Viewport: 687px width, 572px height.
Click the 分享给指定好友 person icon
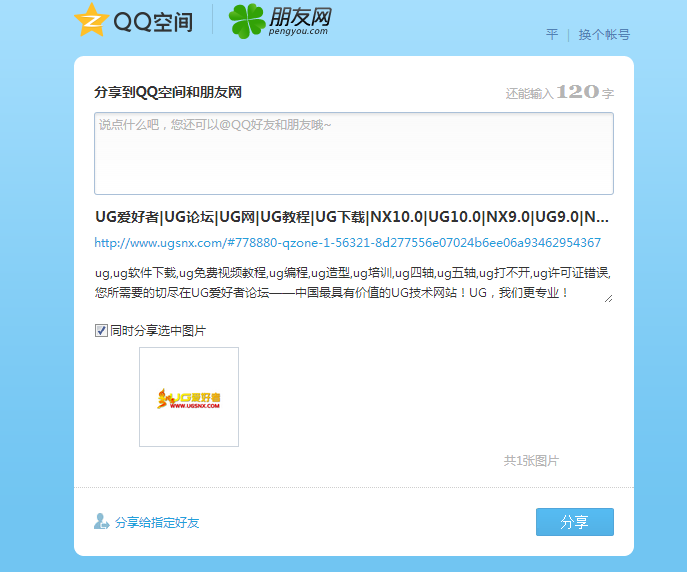[x=102, y=521]
